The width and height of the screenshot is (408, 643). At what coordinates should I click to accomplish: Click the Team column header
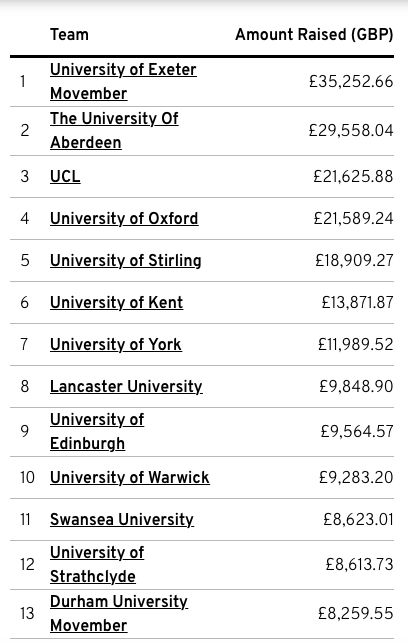click(x=69, y=34)
